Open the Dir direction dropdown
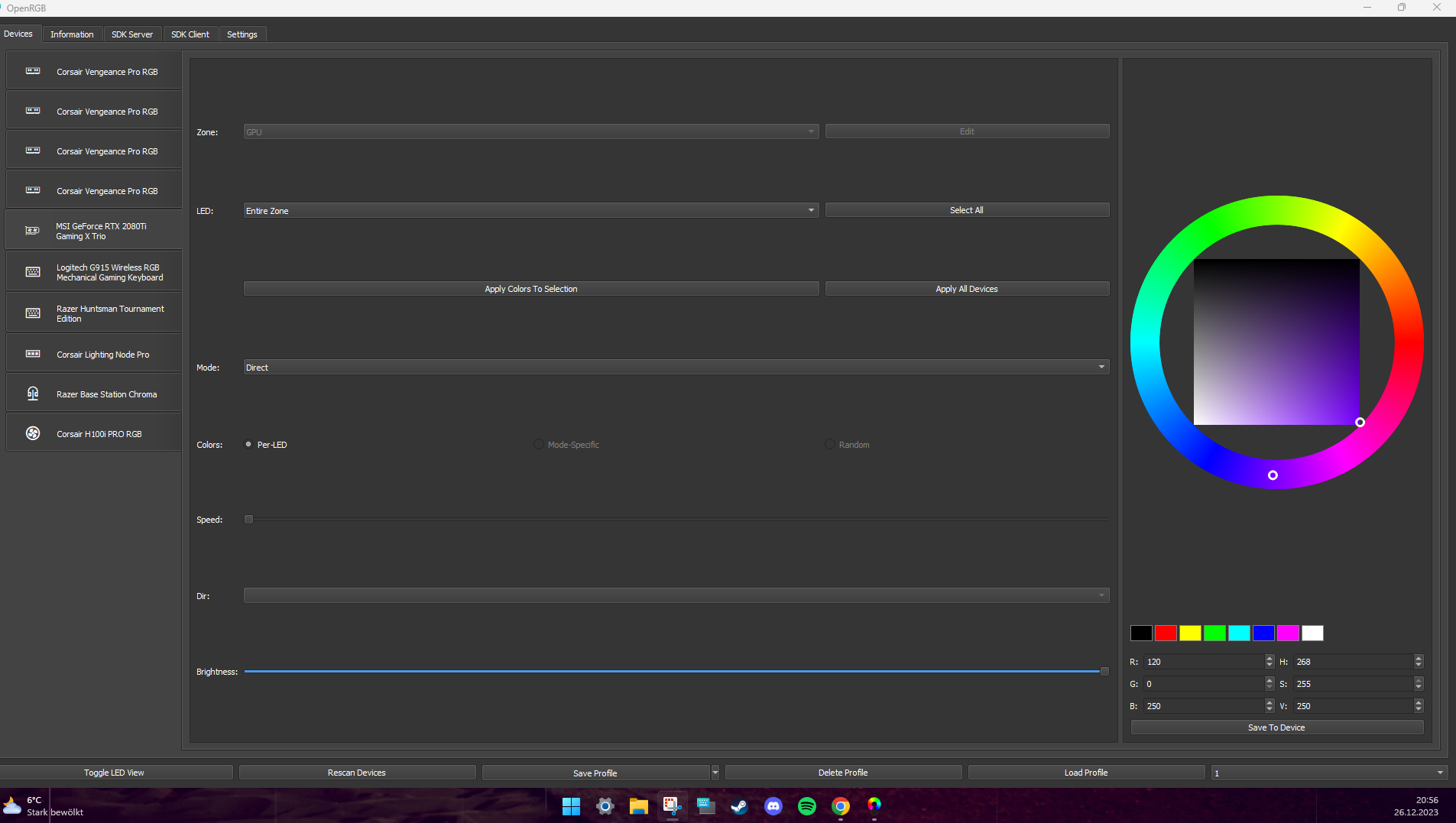Viewport: 1456px width, 823px height. 676,595
